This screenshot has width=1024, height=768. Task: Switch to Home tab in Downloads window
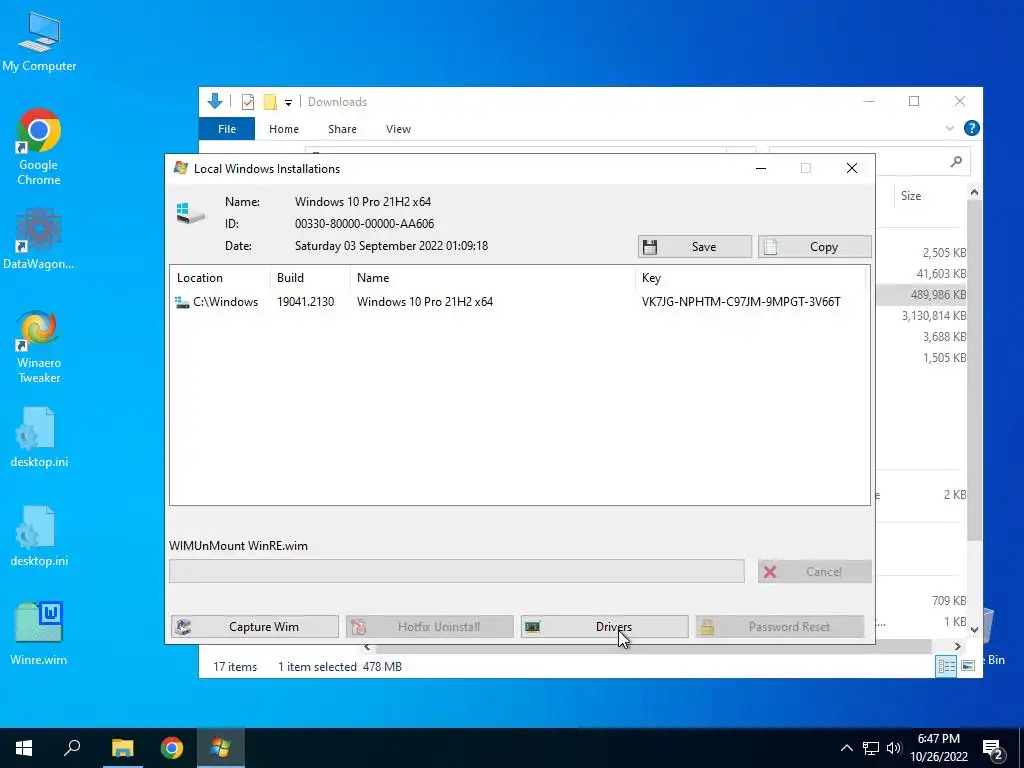283,129
